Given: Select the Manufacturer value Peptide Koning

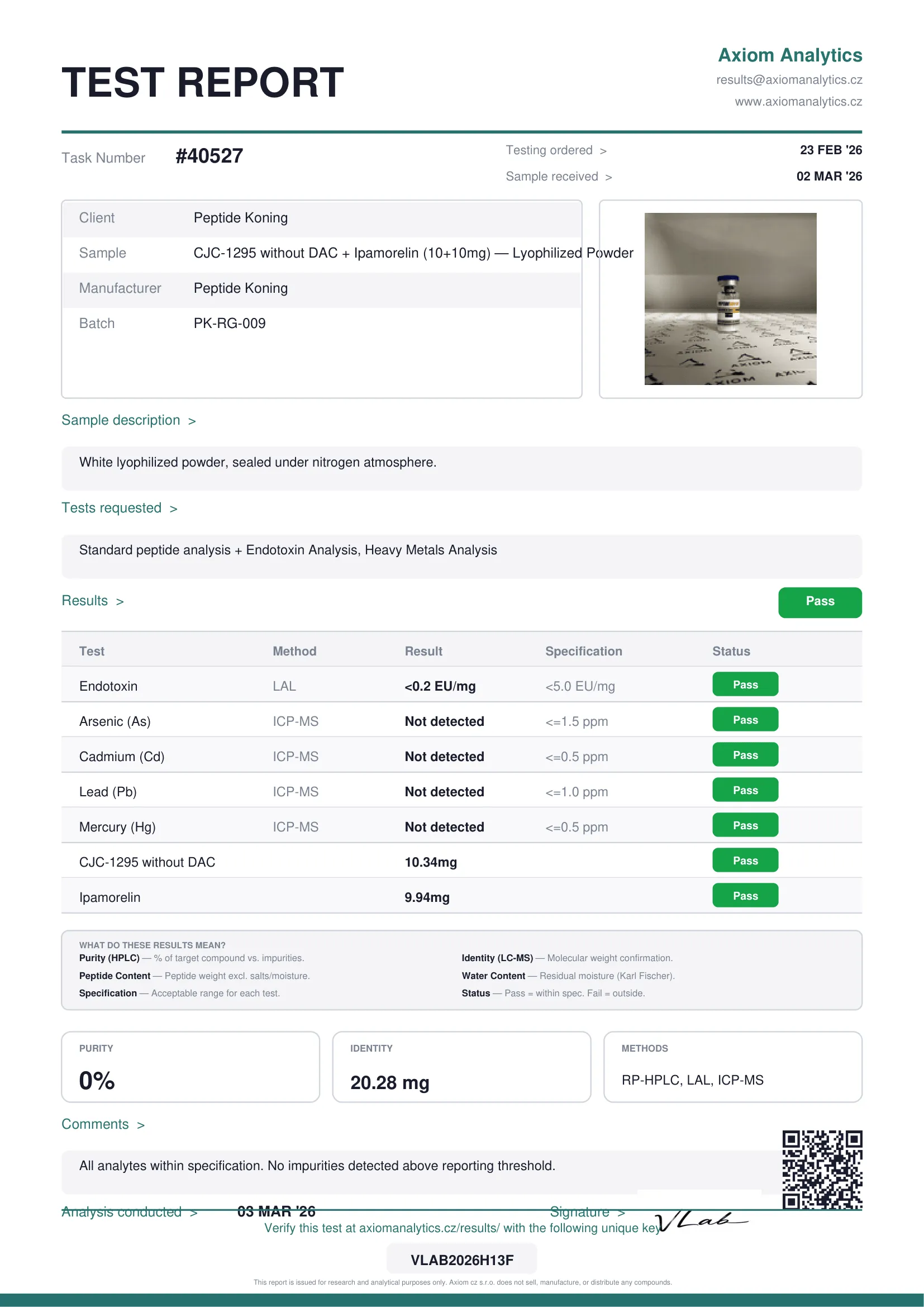Looking at the screenshot, I should 241,288.
